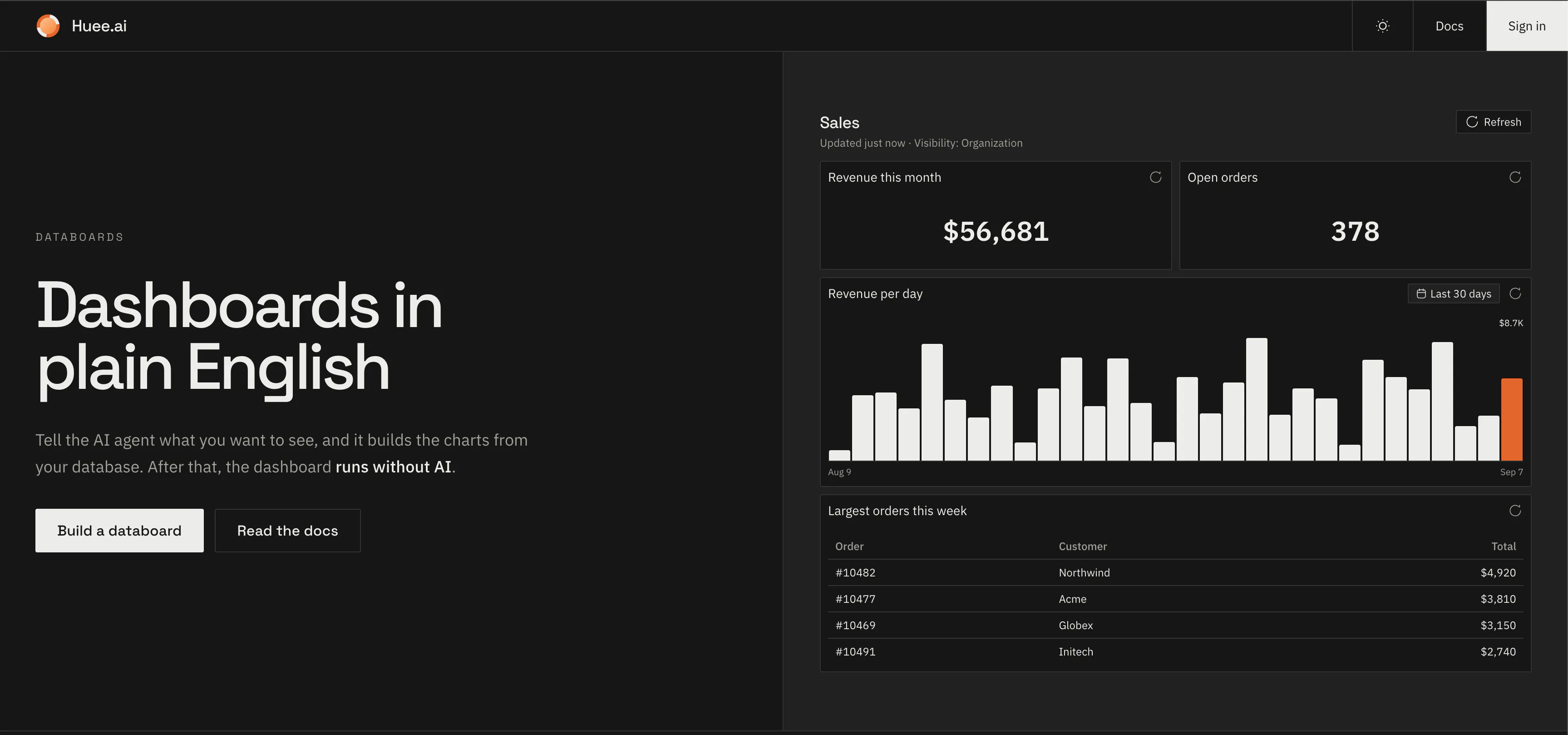Image resolution: width=1568 pixels, height=735 pixels.
Task: Click the Updated just now visibility text
Action: click(x=921, y=143)
